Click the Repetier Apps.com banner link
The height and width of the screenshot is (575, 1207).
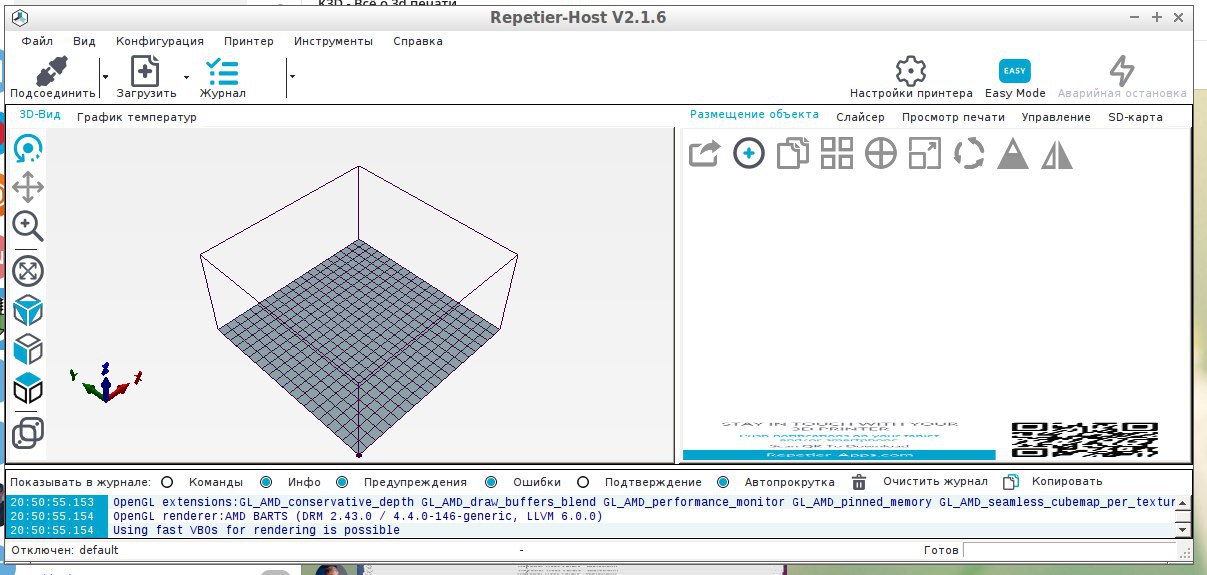pyautogui.click(x=839, y=455)
